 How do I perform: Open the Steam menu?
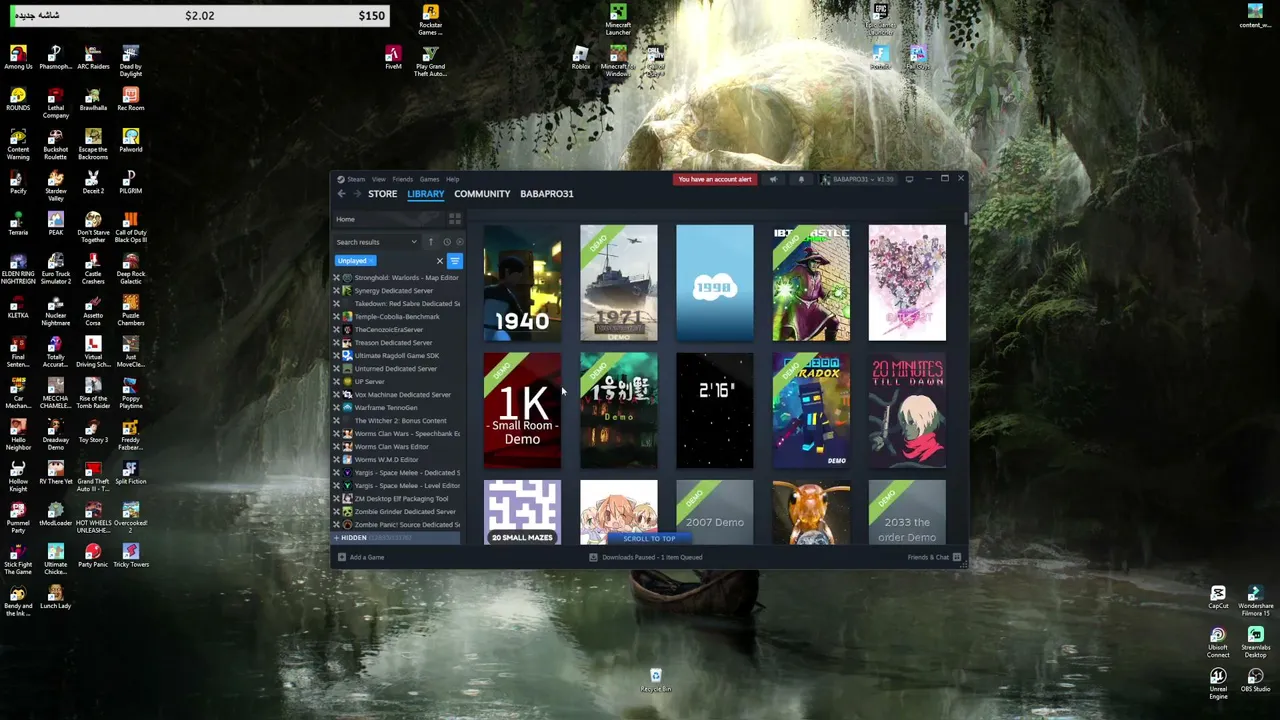pos(357,179)
